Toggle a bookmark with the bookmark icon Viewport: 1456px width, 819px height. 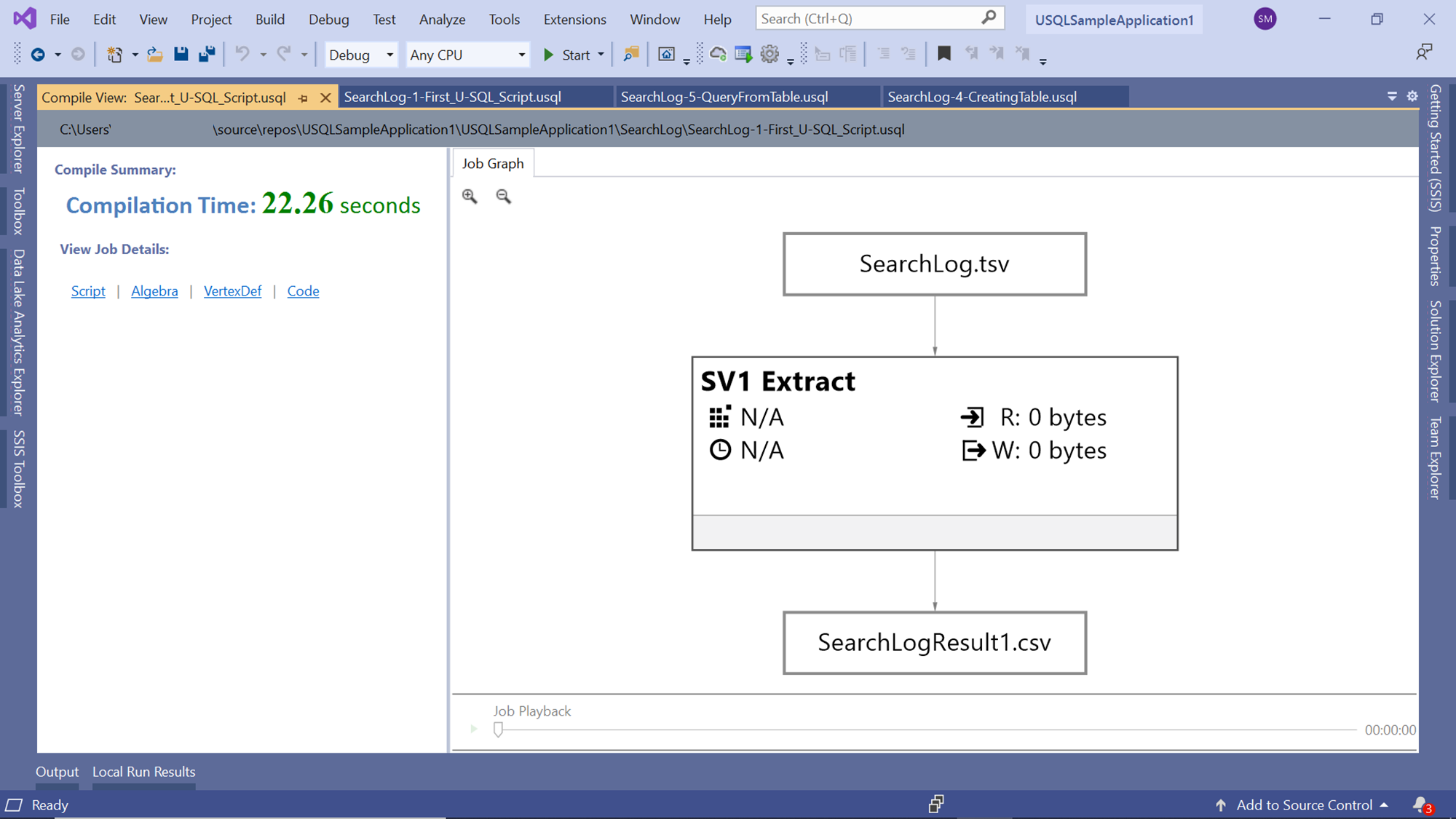click(944, 53)
